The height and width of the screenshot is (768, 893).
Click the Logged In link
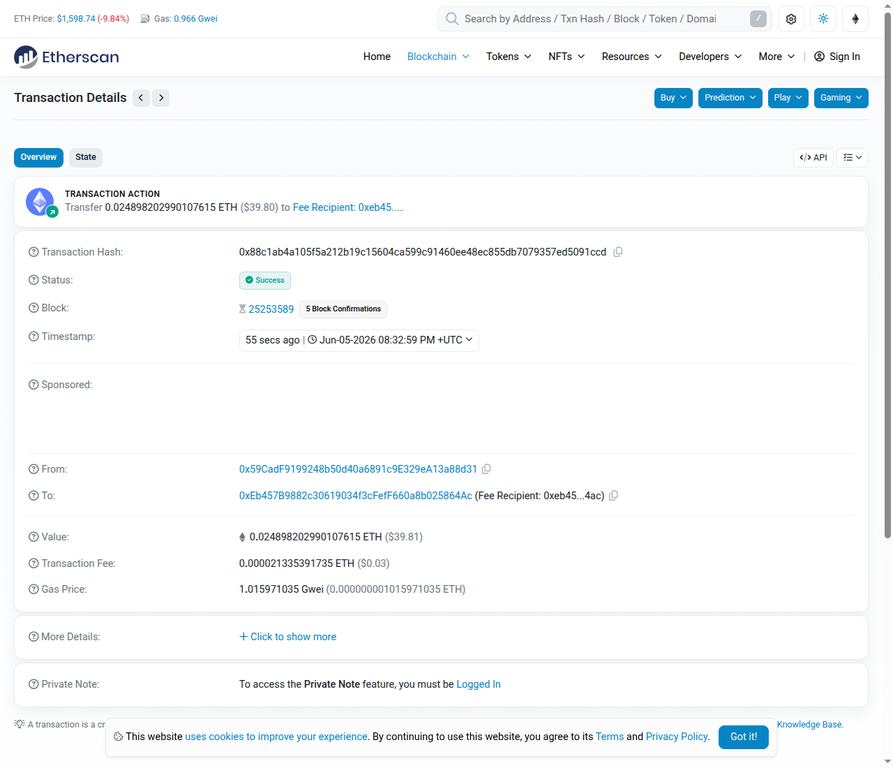pos(478,684)
